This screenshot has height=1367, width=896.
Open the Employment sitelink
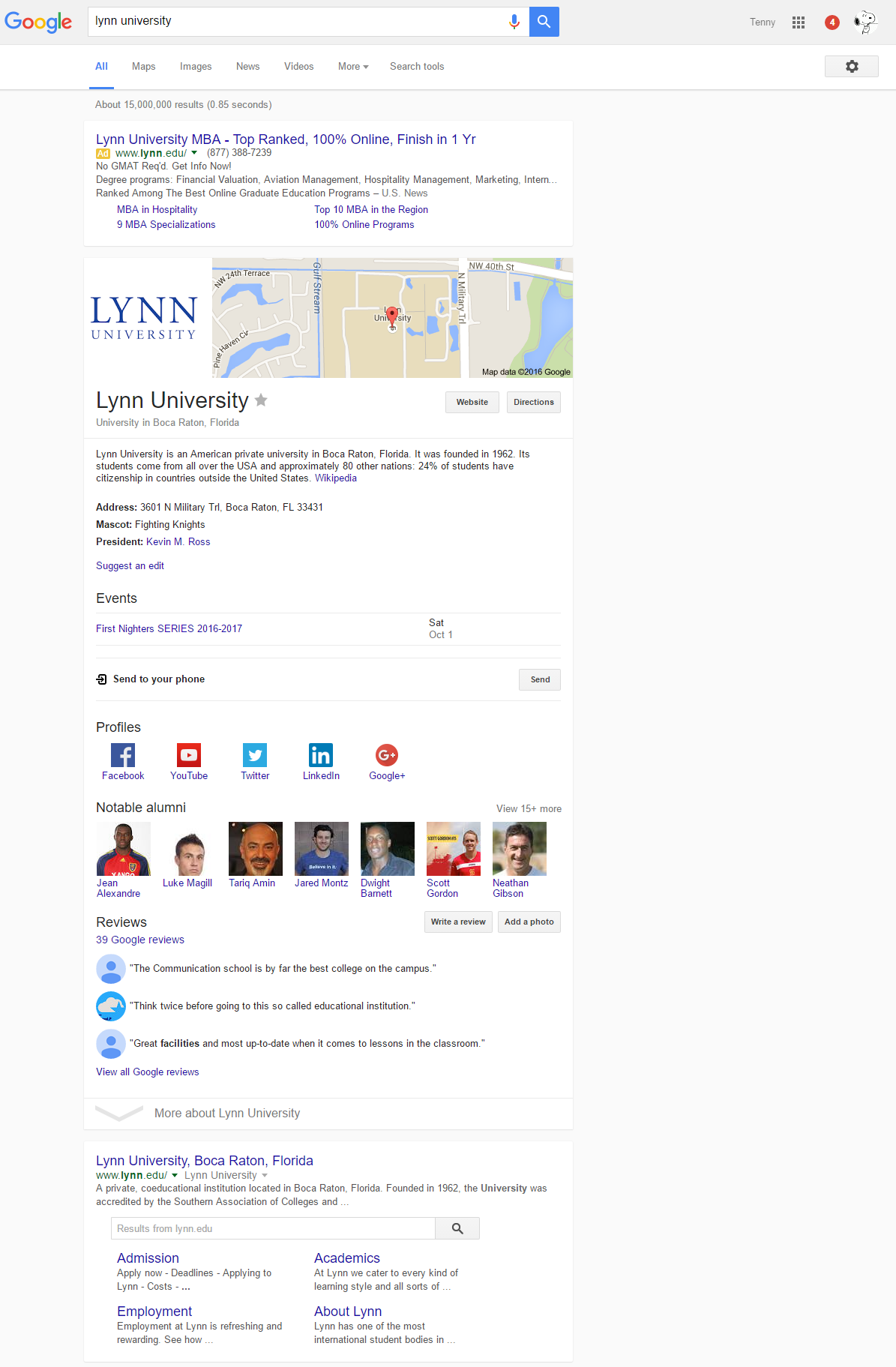click(154, 1312)
